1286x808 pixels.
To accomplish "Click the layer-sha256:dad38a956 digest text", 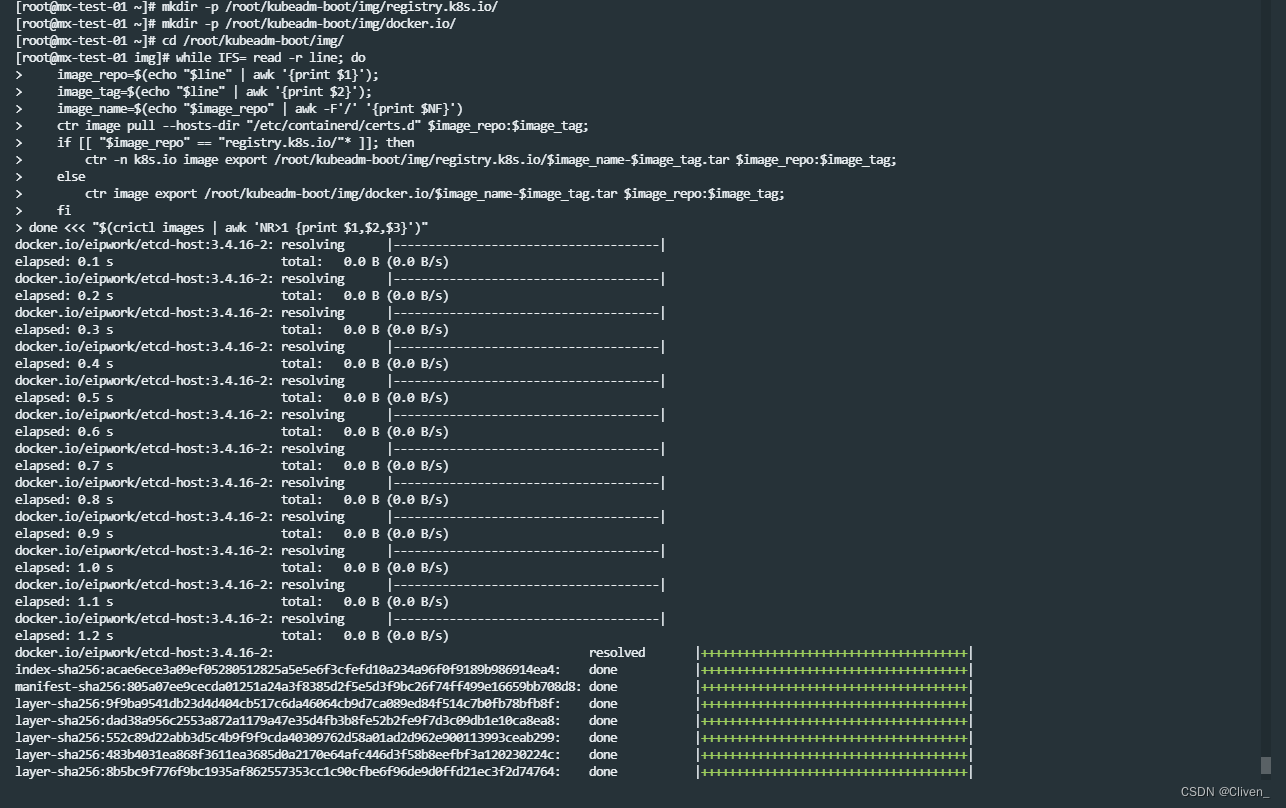I will [288, 721].
